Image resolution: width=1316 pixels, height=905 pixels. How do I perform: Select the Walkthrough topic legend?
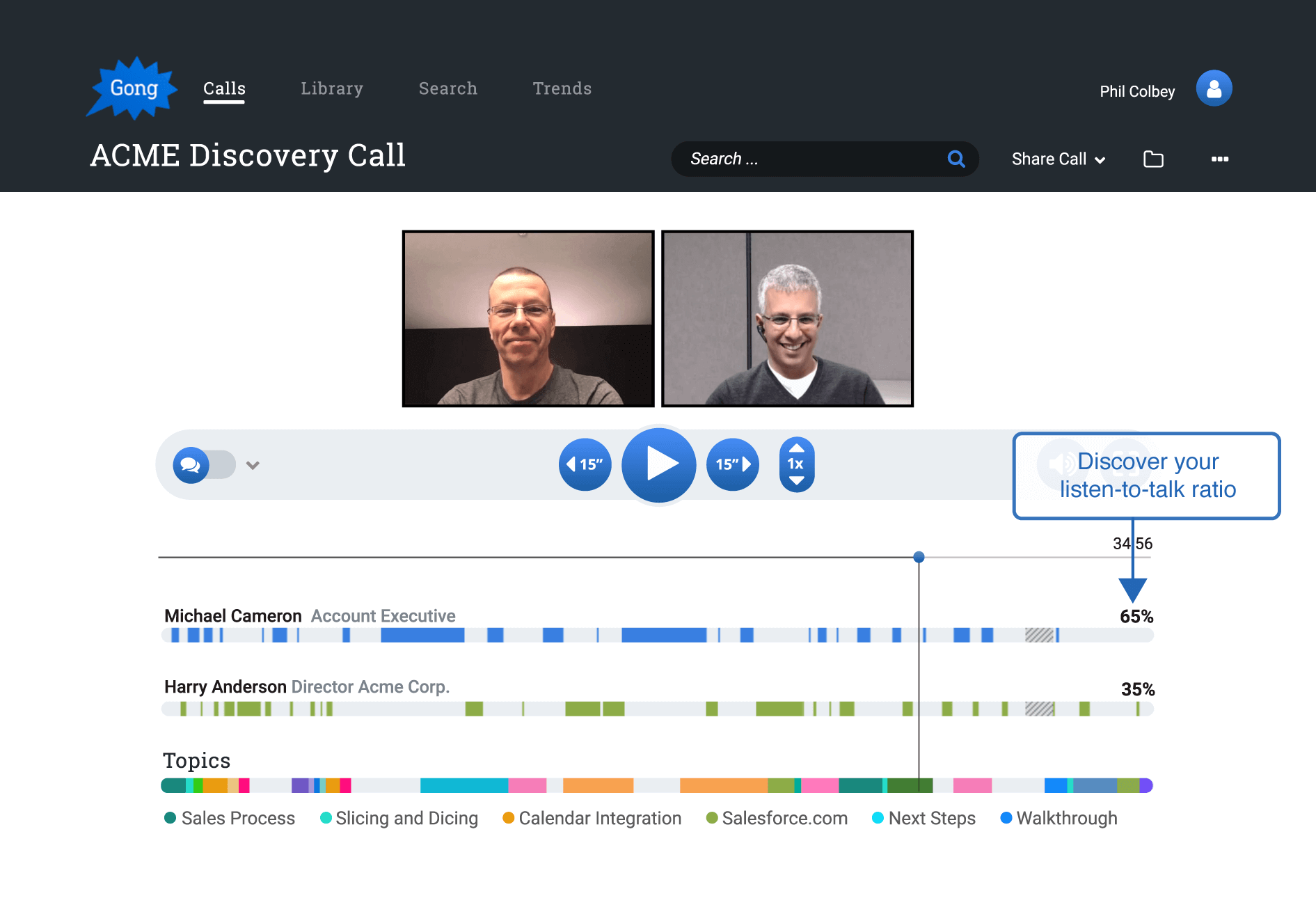click(1059, 818)
